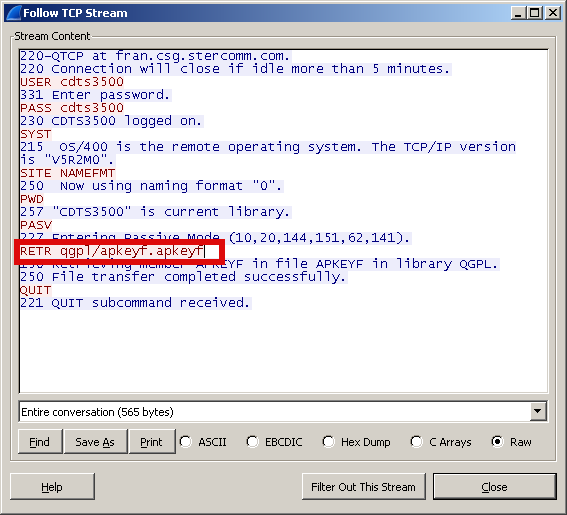Click the line 'USER cdts3500'

(72, 82)
